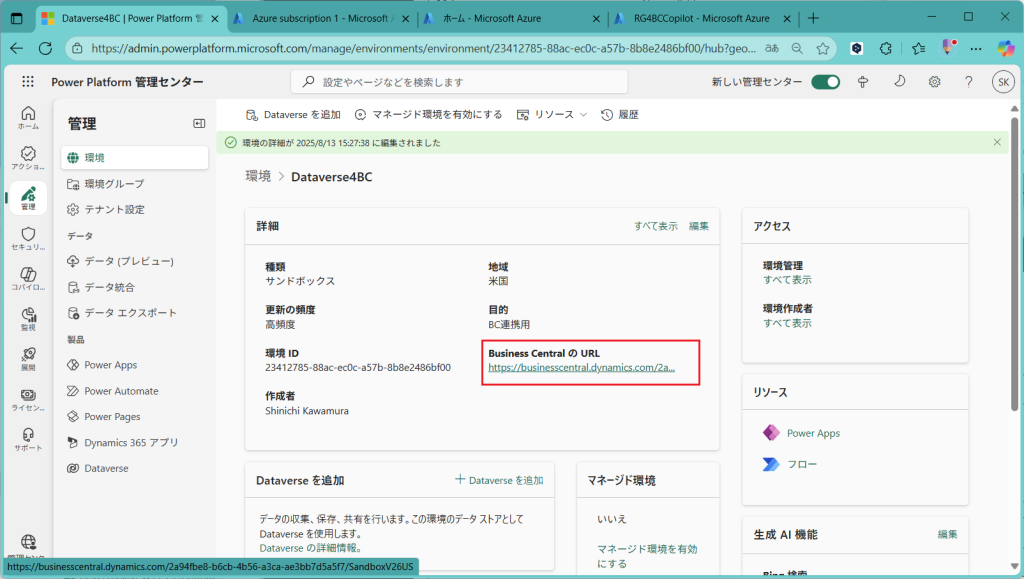1024x579 pixels.
Task: Open the app launcher waffle icon
Action: [x=27, y=82]
